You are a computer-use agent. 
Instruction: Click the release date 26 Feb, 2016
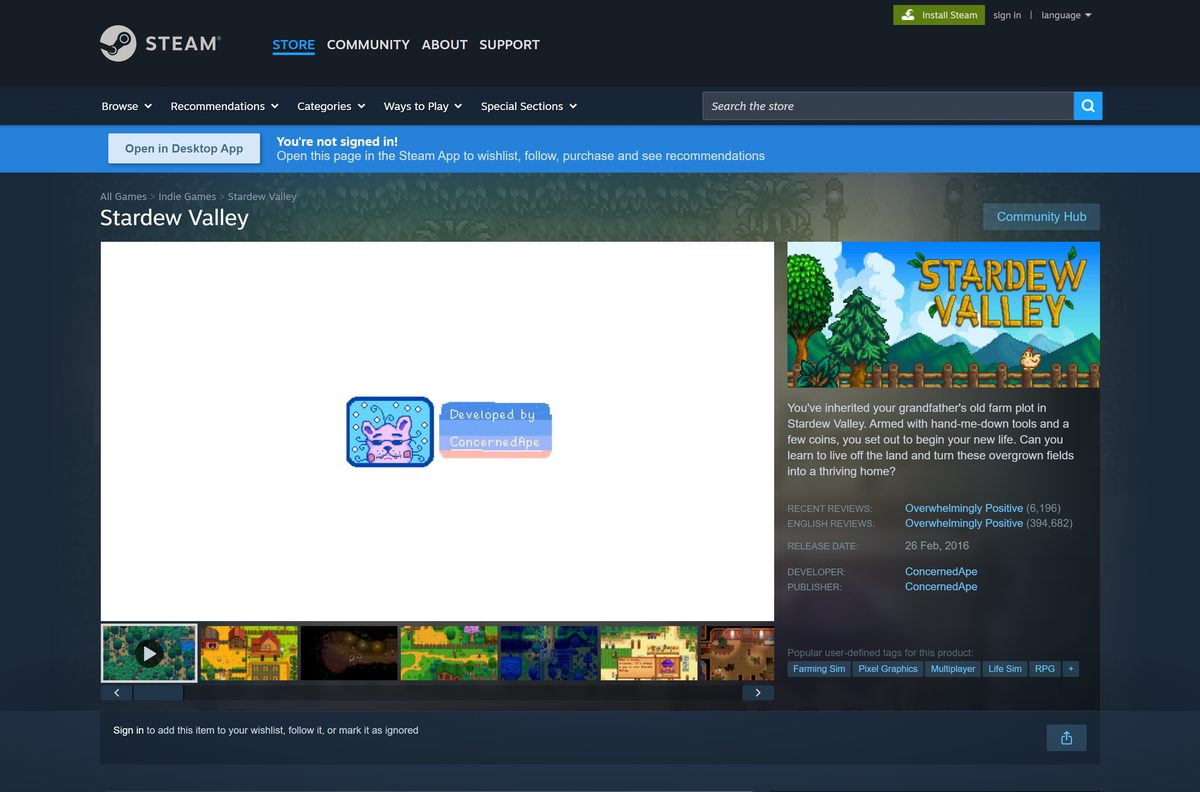click(937, 546)
